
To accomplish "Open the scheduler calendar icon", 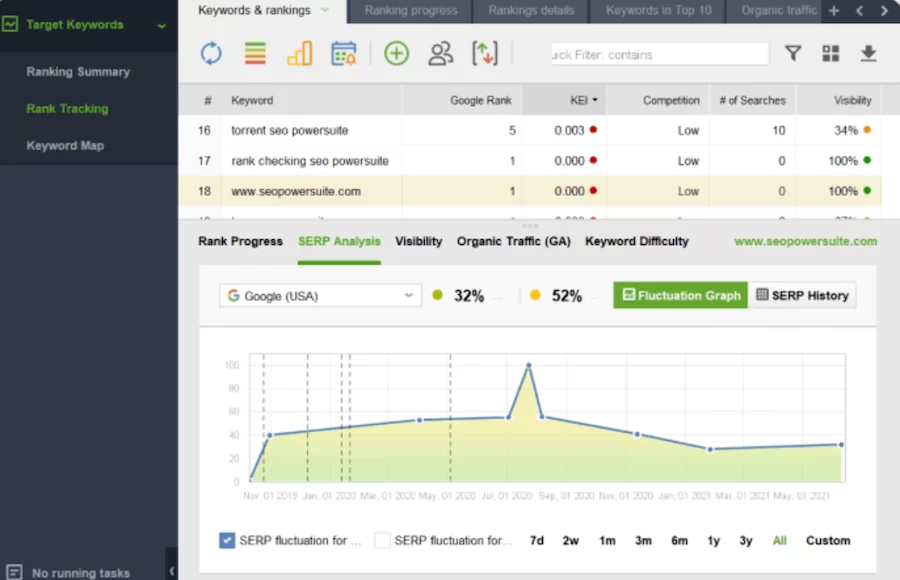I will (x=344, y=53).
